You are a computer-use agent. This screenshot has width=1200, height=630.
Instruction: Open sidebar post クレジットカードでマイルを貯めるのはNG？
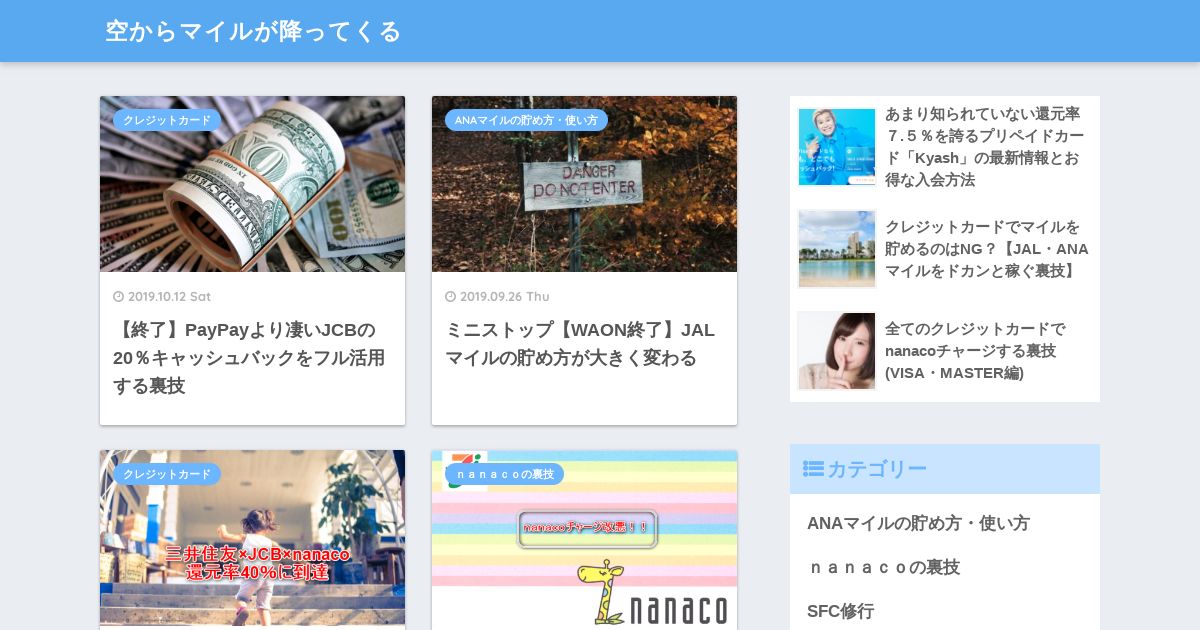[987, 249]
